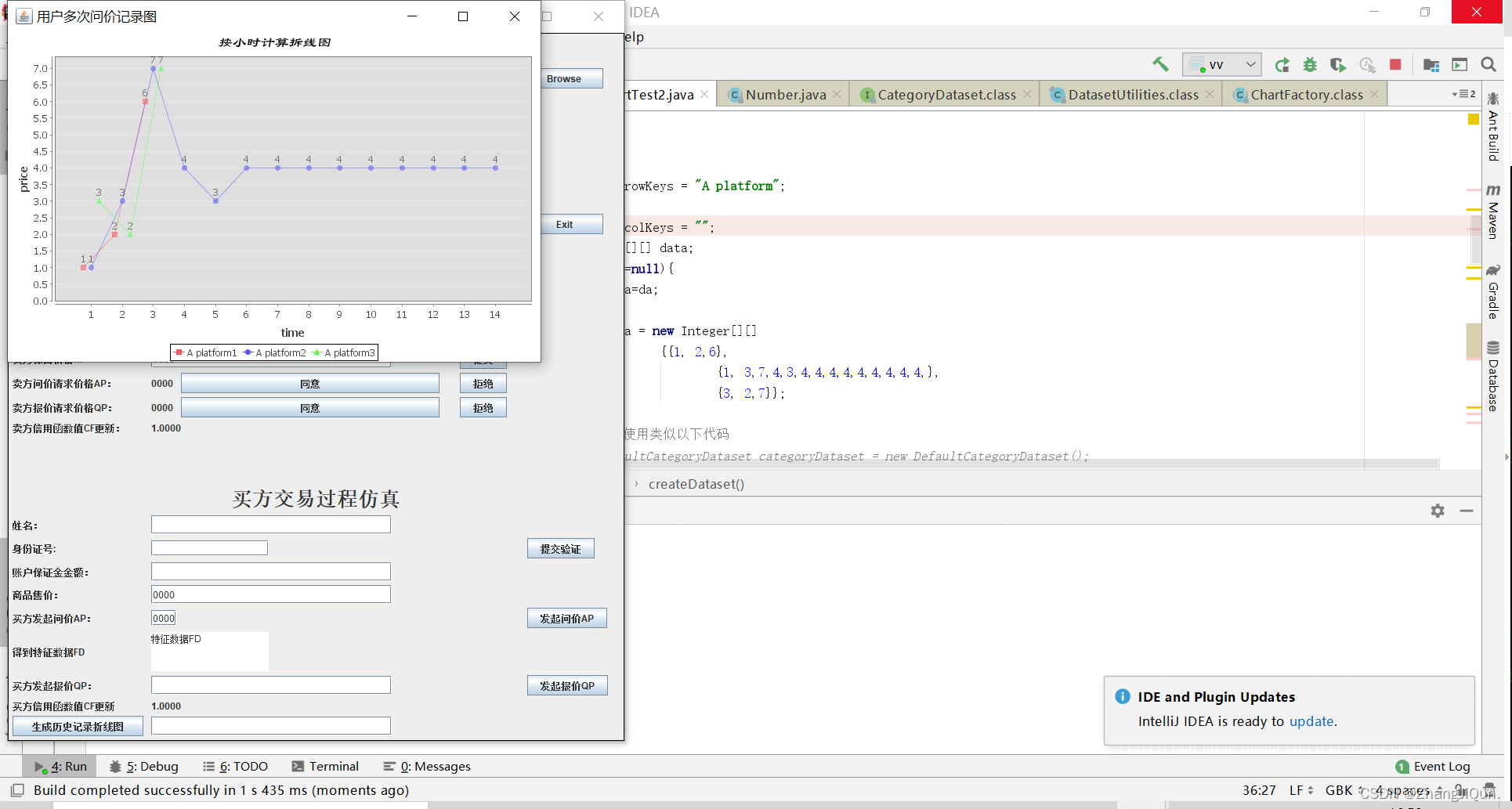The height and width of the screenshot is (809, 1512).
Task: Expand the createDataset() section
Action: (635, 484)
